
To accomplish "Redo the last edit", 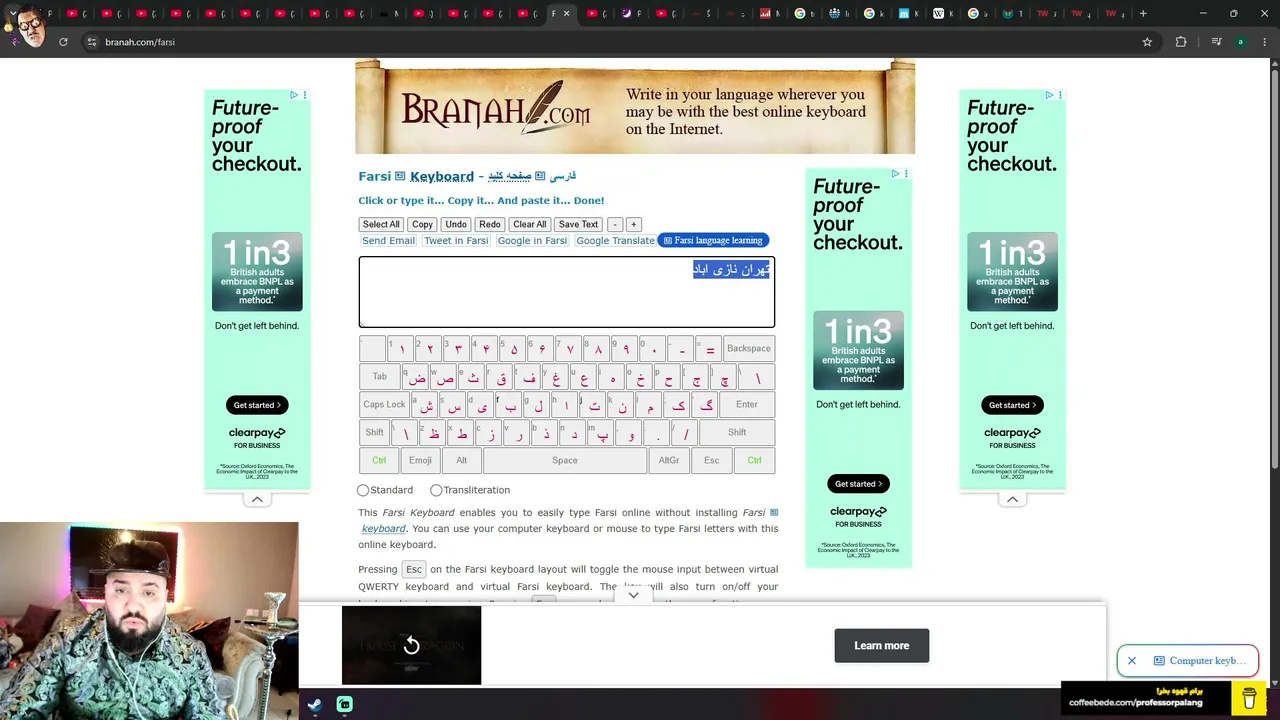I will pos(489,225).
